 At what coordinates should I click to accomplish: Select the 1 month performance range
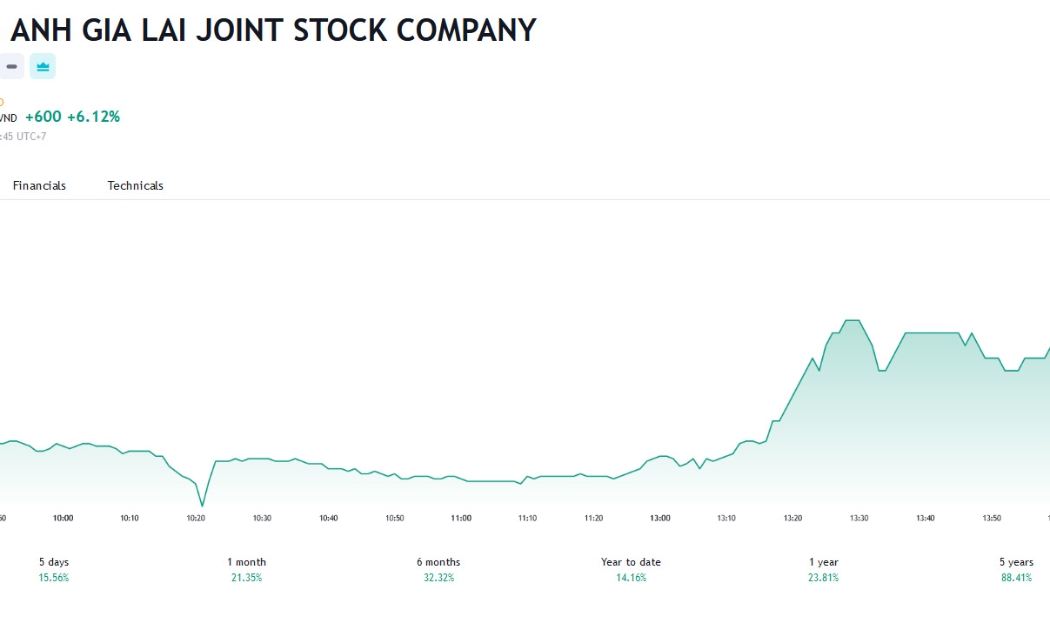coord(246,569)
